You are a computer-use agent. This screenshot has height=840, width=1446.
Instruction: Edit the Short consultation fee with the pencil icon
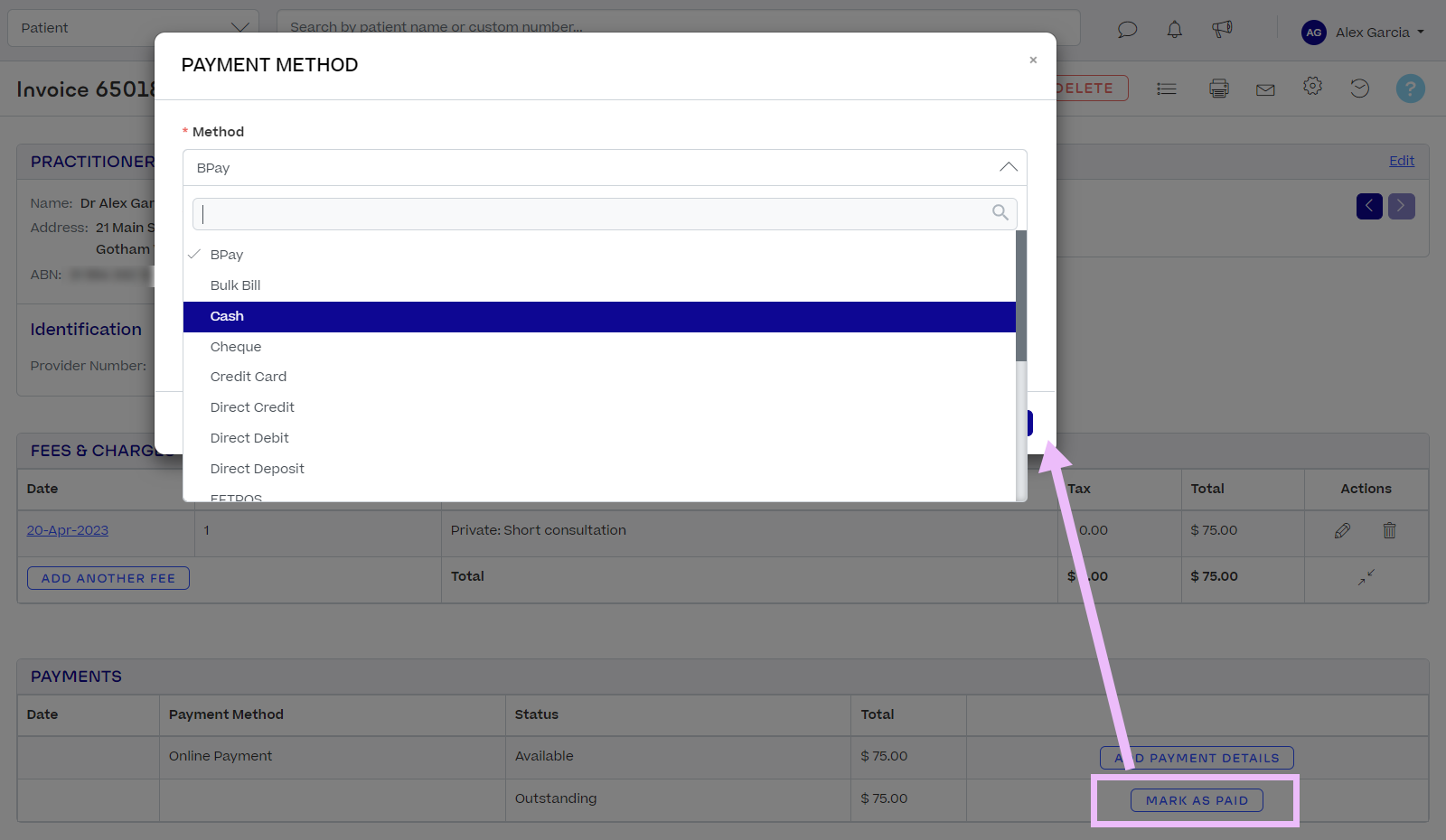point(1343,531)
